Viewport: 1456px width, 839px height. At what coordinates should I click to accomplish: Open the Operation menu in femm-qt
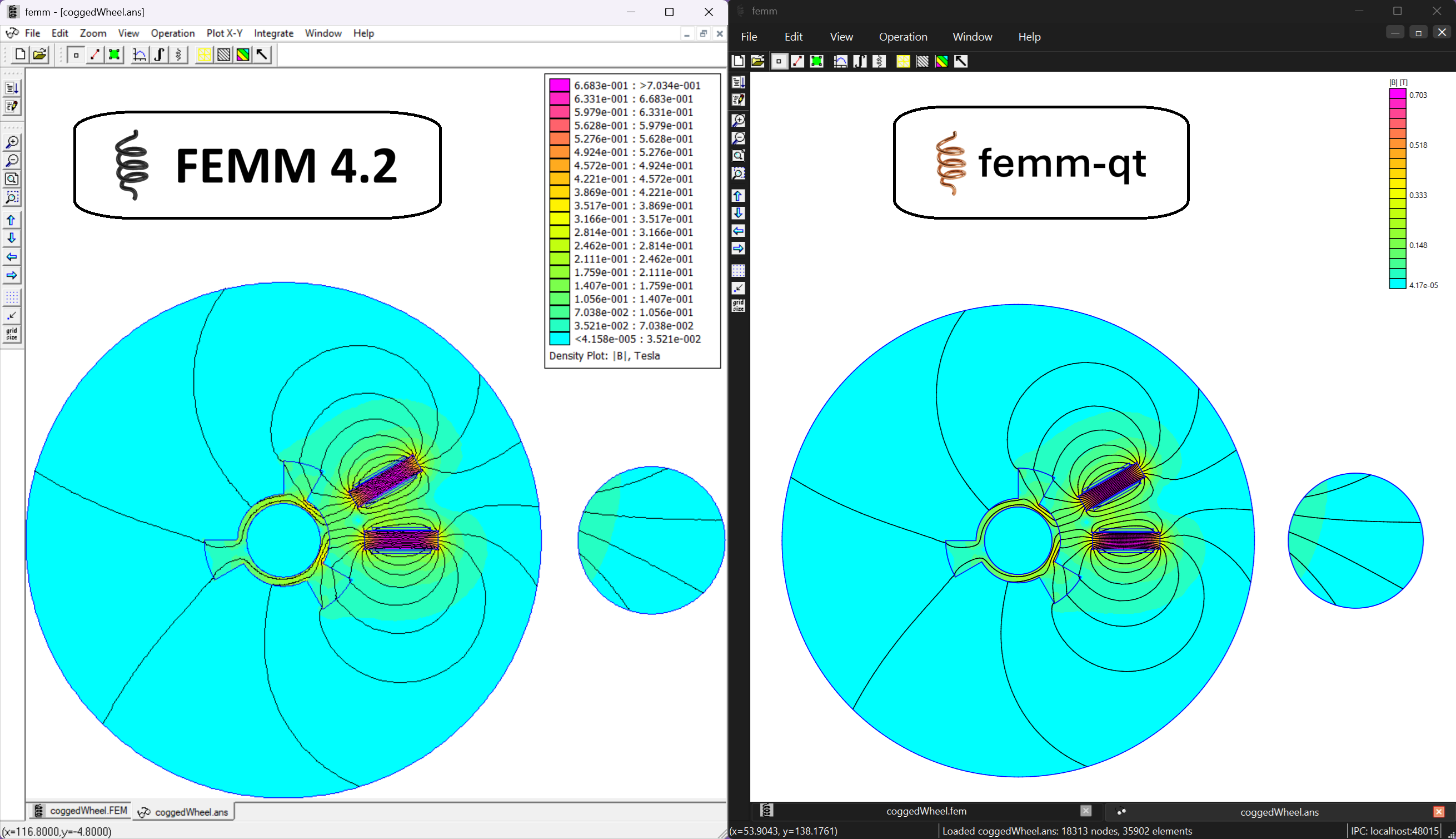tap(903, 37)
